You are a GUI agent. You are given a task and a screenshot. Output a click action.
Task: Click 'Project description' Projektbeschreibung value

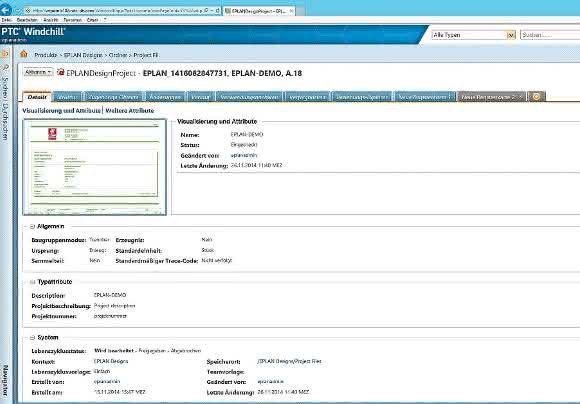coord(115,306)
